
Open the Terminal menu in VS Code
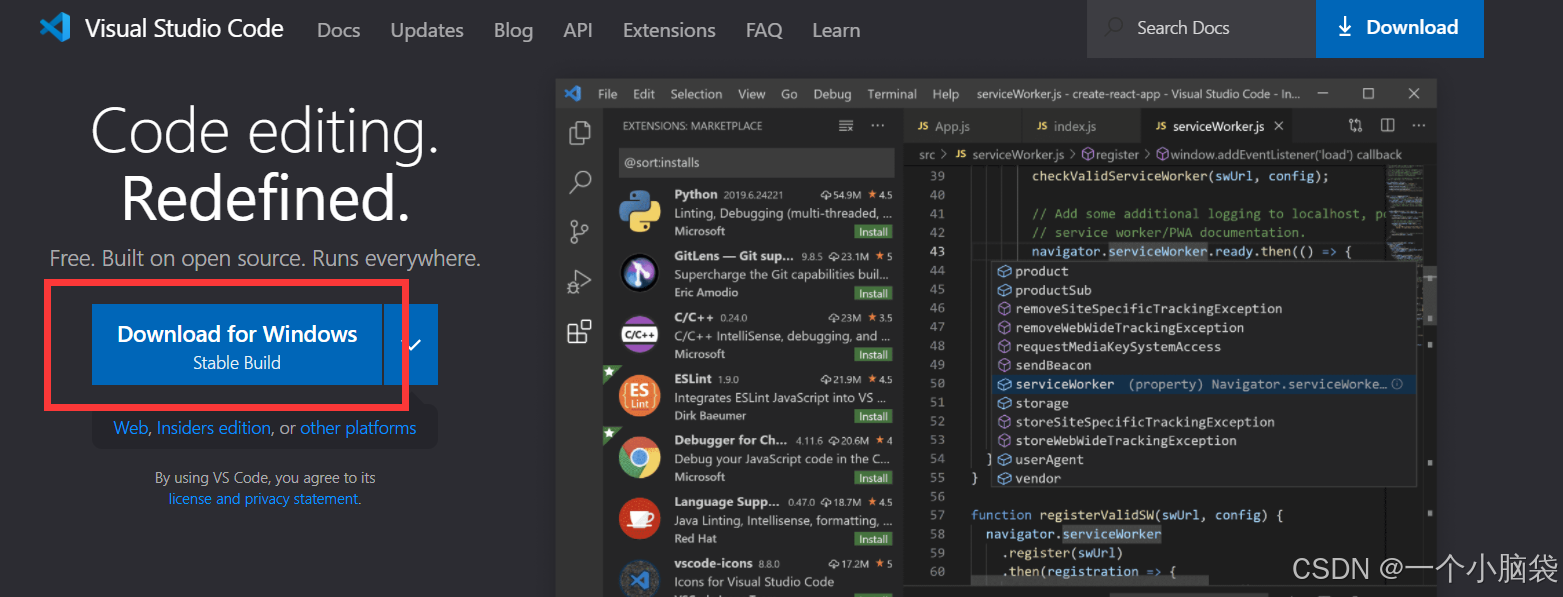pos(891,94)
